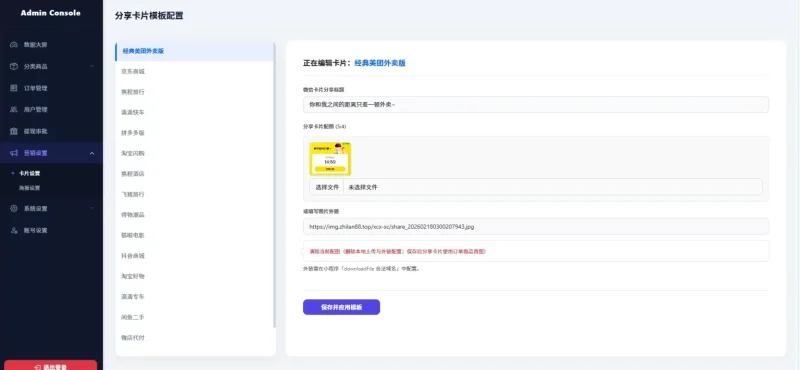The image size is (800, 370).
Task: Click the 分享卡片模板配置 page heading
Action: click(149, 16)
